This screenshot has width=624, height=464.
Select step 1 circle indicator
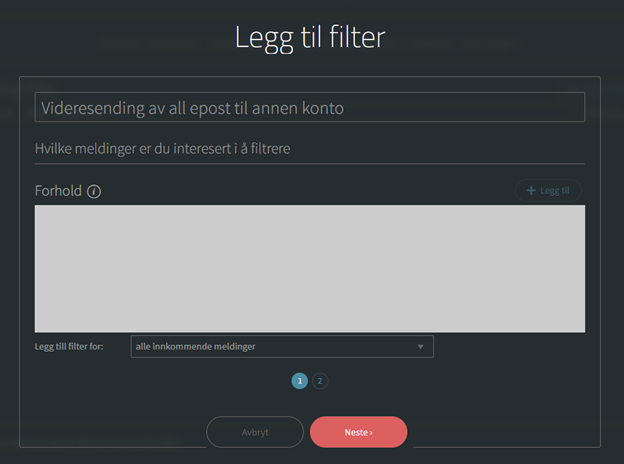300,381
